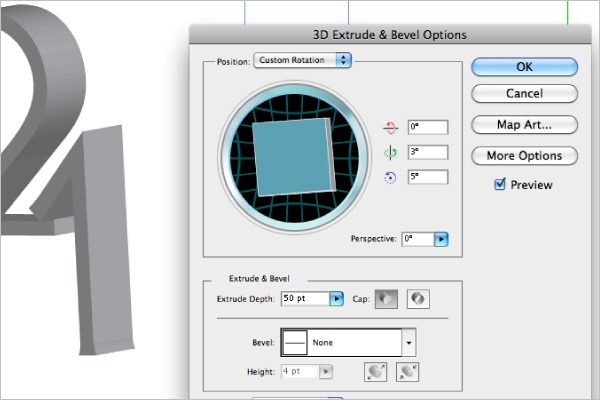Viewport: 600px width, 400px height.
Task: Open the Position preset dropdown
Action: tap(302, 60)
